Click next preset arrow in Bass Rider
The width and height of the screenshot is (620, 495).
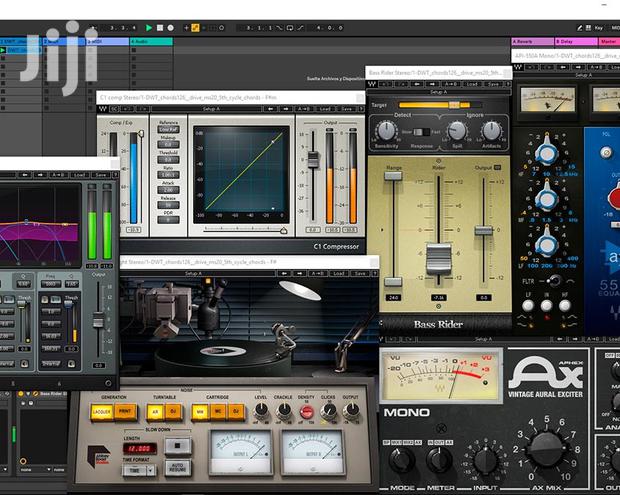[433, 84]
